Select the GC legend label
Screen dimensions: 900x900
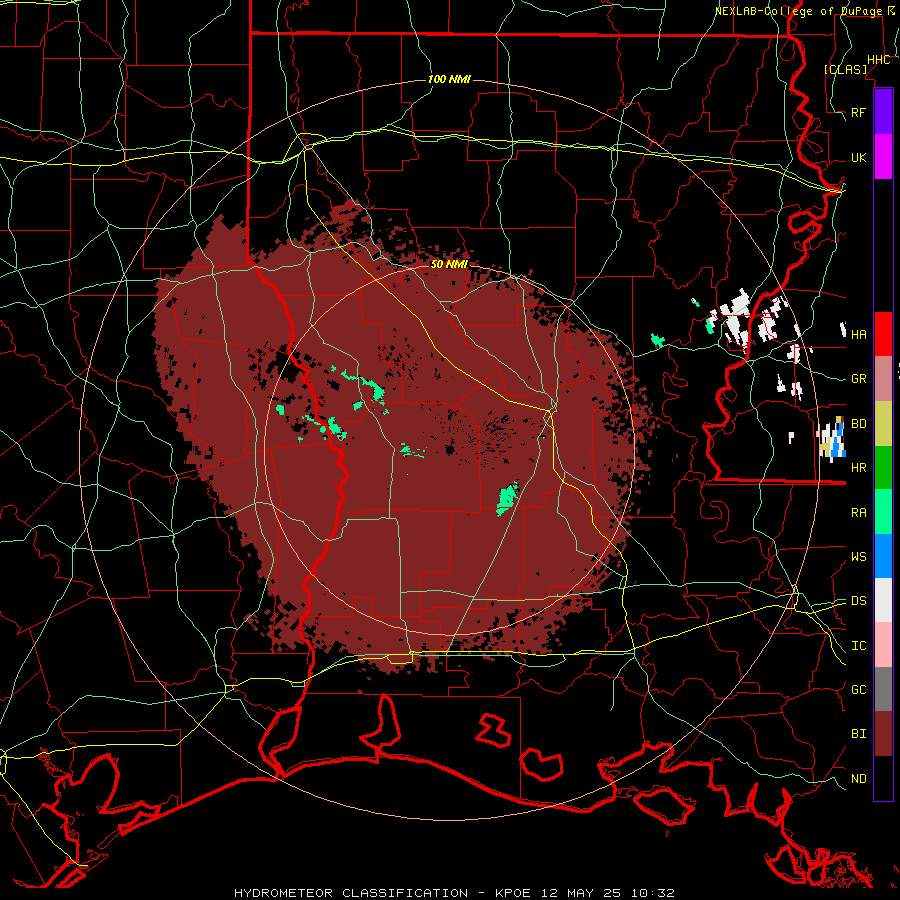click(858, 690)
